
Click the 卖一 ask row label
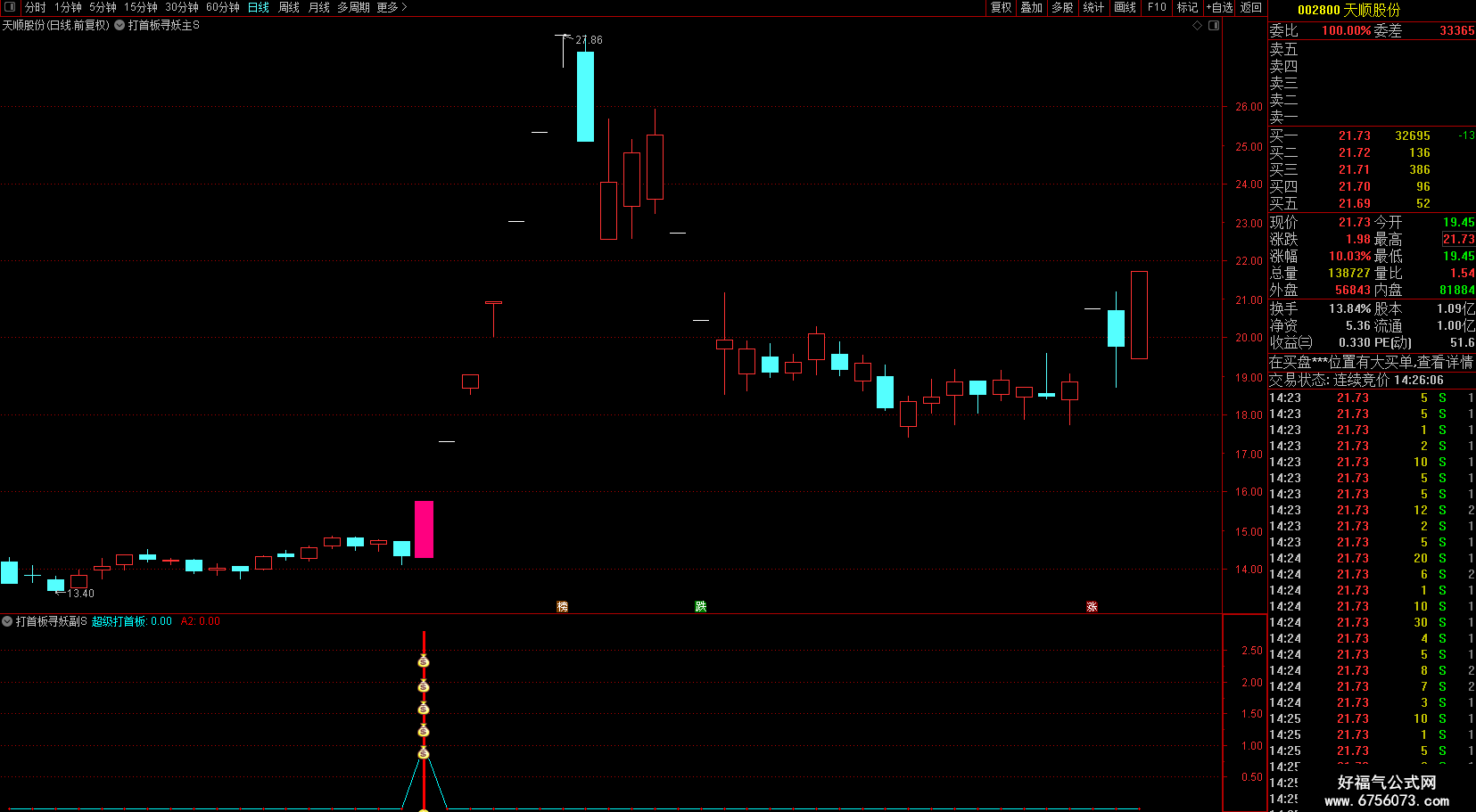tap(1283, 116)
